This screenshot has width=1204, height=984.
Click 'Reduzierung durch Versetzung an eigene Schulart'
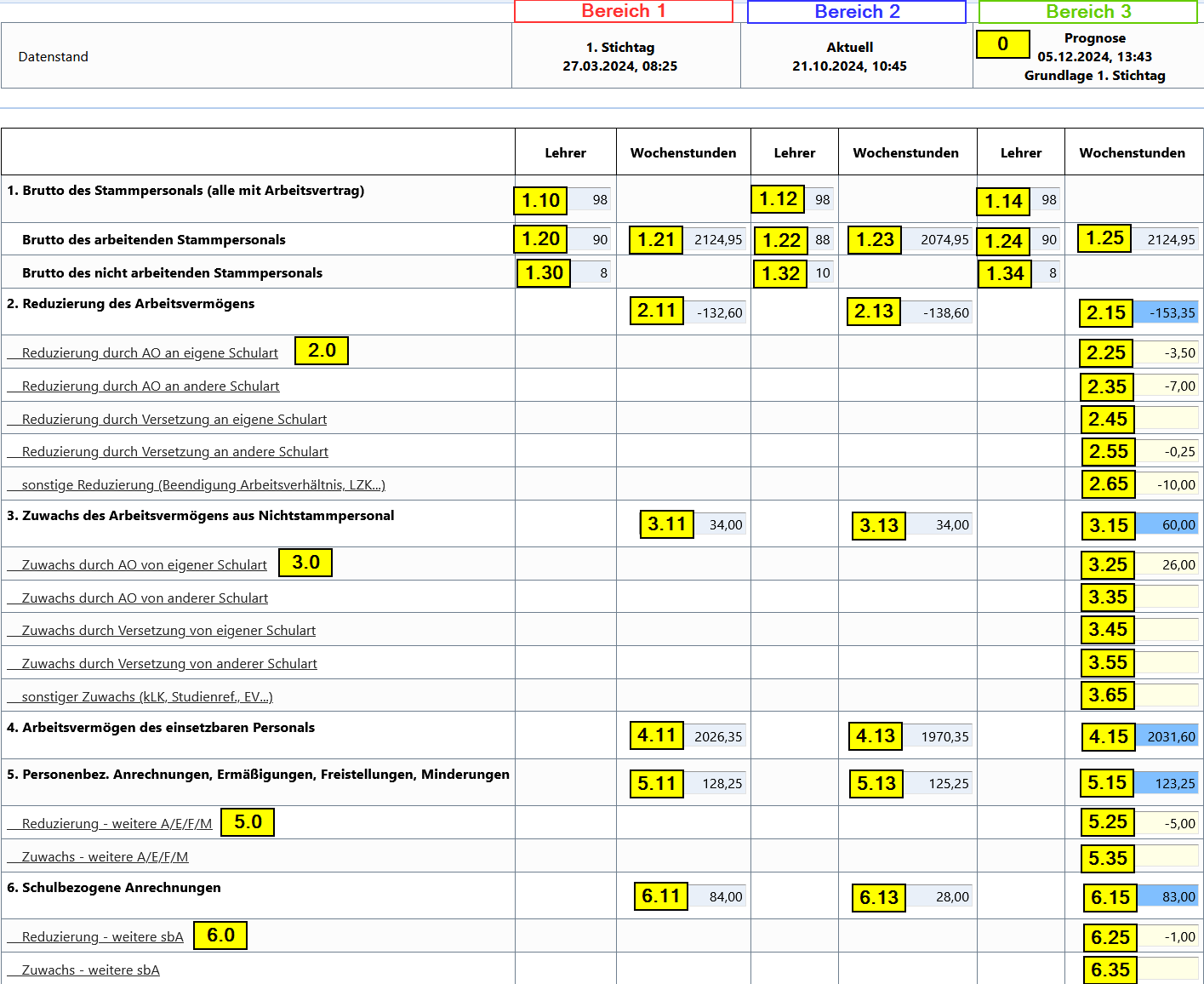coord(174,420)
